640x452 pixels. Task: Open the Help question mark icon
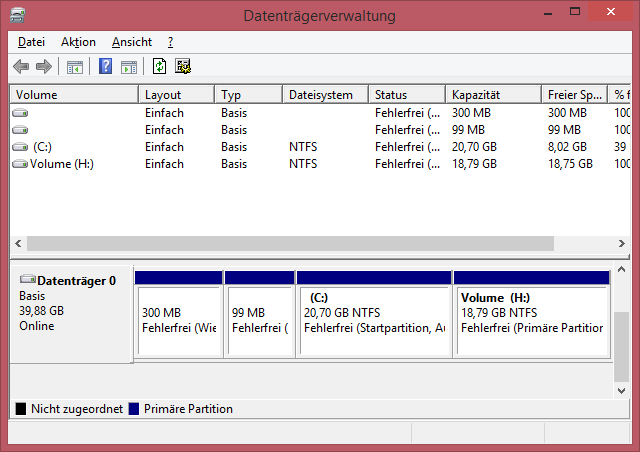105,66
